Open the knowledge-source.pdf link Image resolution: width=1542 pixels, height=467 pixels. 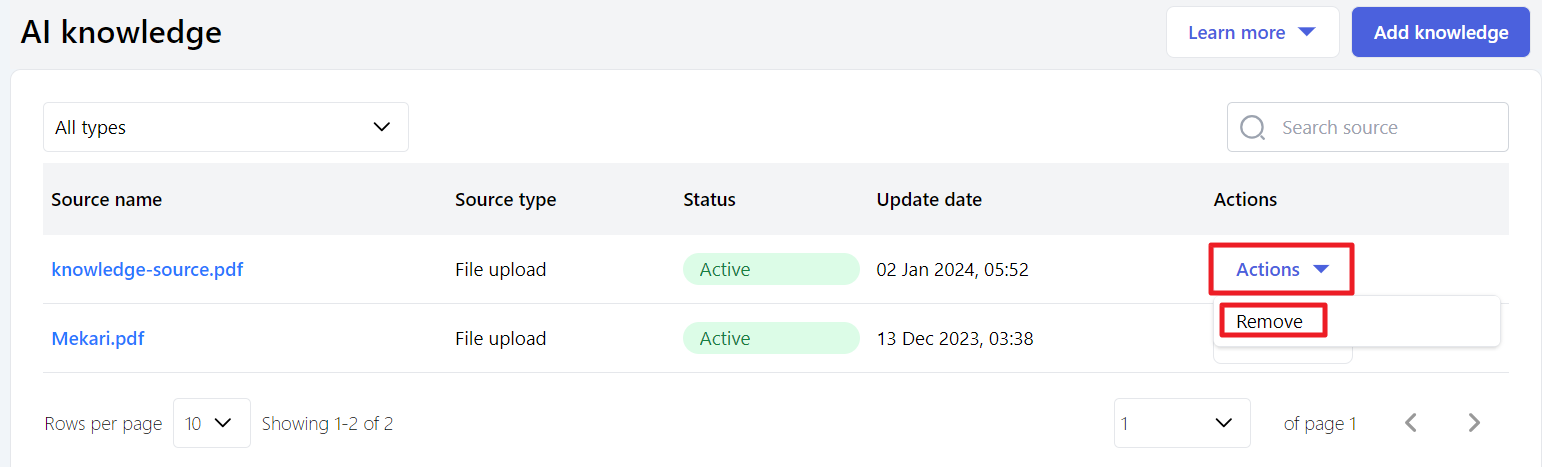tap(147, 269)
